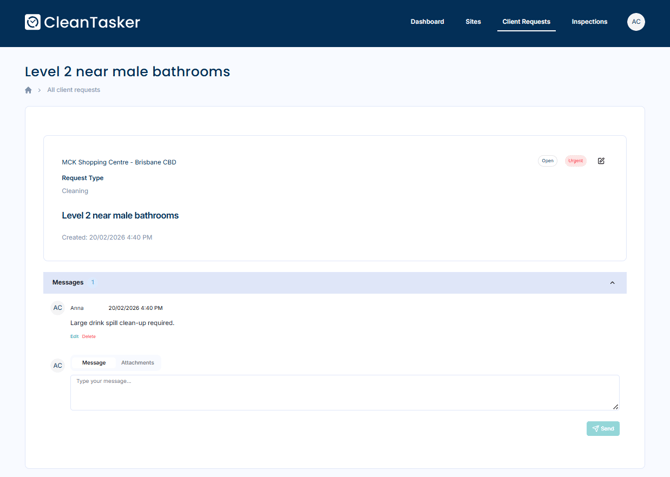This screenshot has width=670, height=477.
Task: Open the AC user avatar menu
Action: pos(635,22)
